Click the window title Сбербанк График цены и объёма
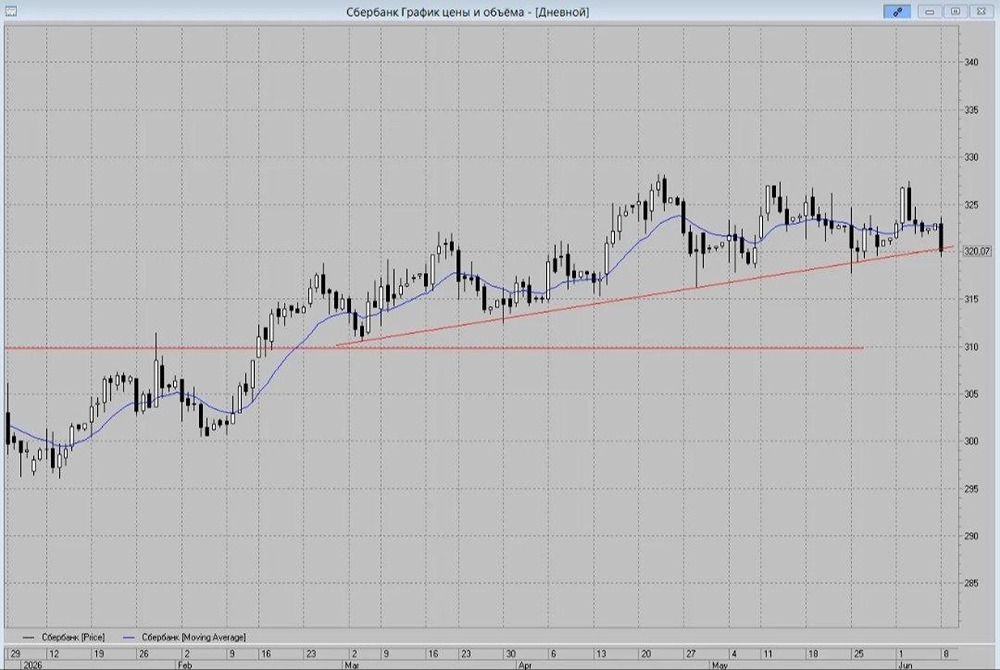1000x670 pixels. coord(467,12)
